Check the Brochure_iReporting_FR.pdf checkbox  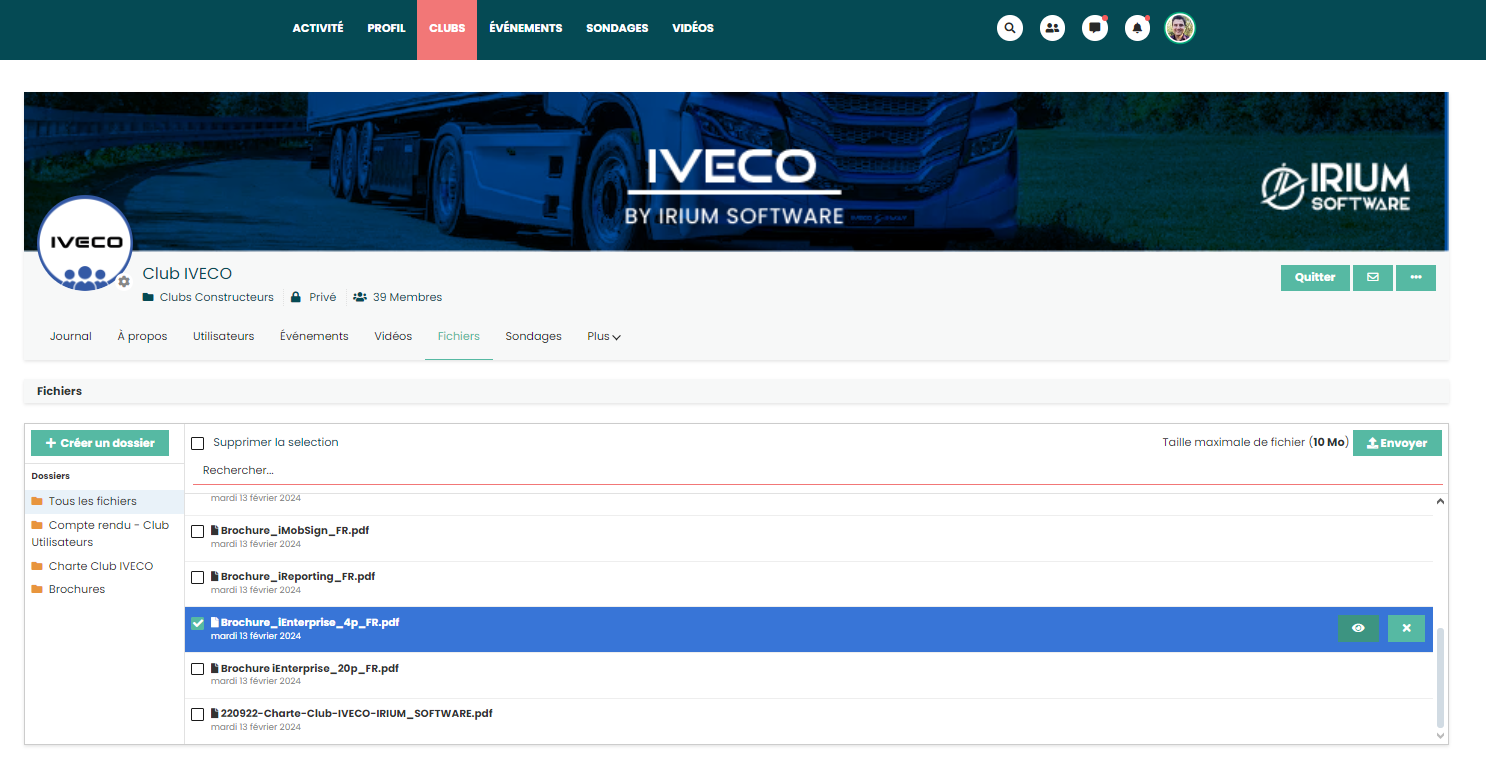tap(198, 577)
